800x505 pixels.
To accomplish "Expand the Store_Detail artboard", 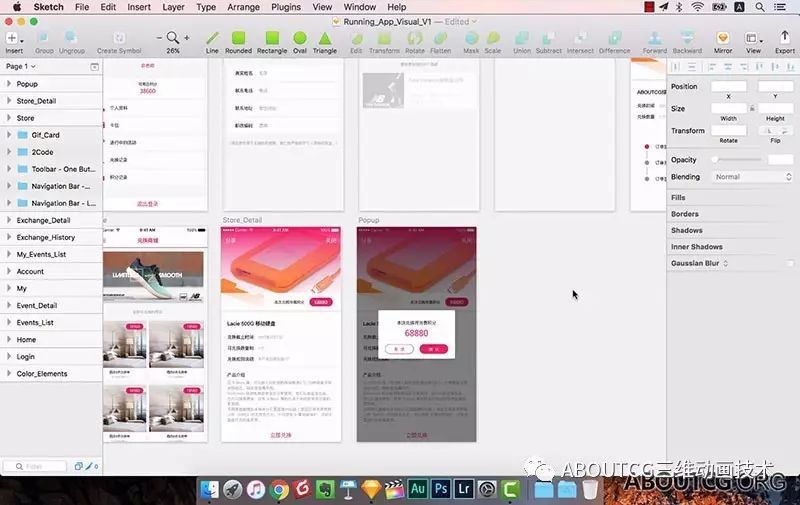I will click(x=9, y=100).
